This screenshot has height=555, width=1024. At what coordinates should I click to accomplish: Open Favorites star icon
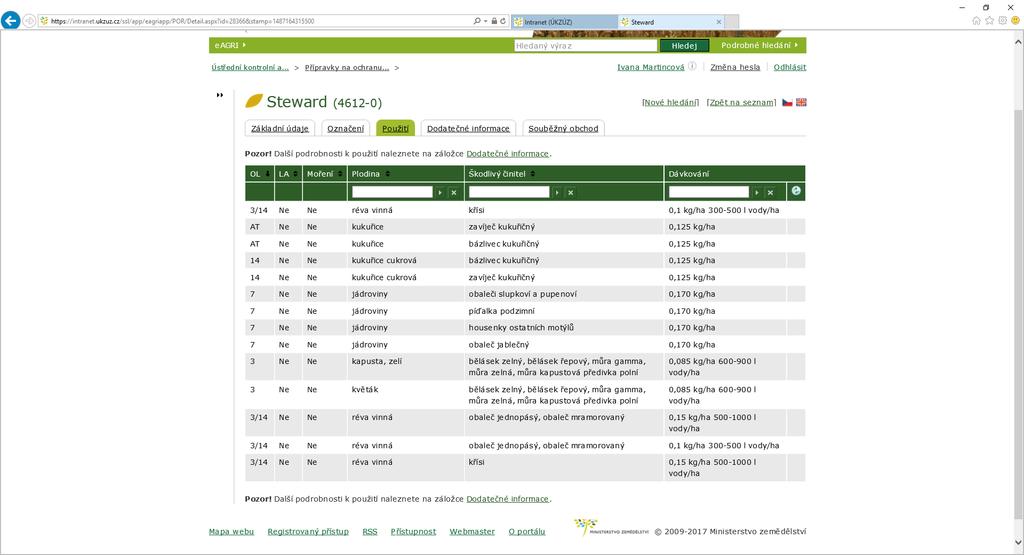tap(989, 21)
